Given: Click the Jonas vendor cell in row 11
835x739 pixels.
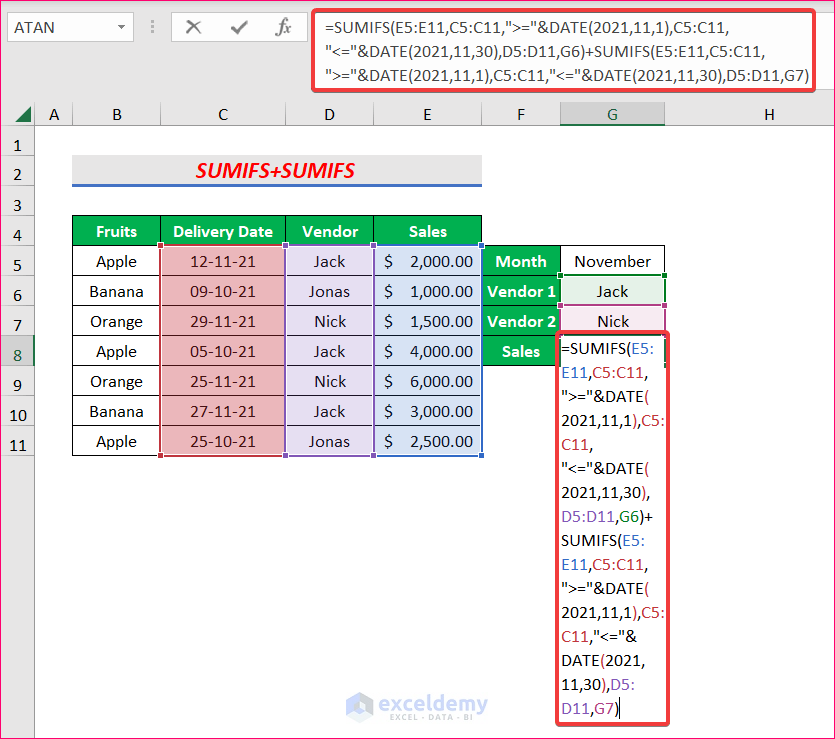Looking at the screenshot, I should pyautogui.click(x=330, y=441).
